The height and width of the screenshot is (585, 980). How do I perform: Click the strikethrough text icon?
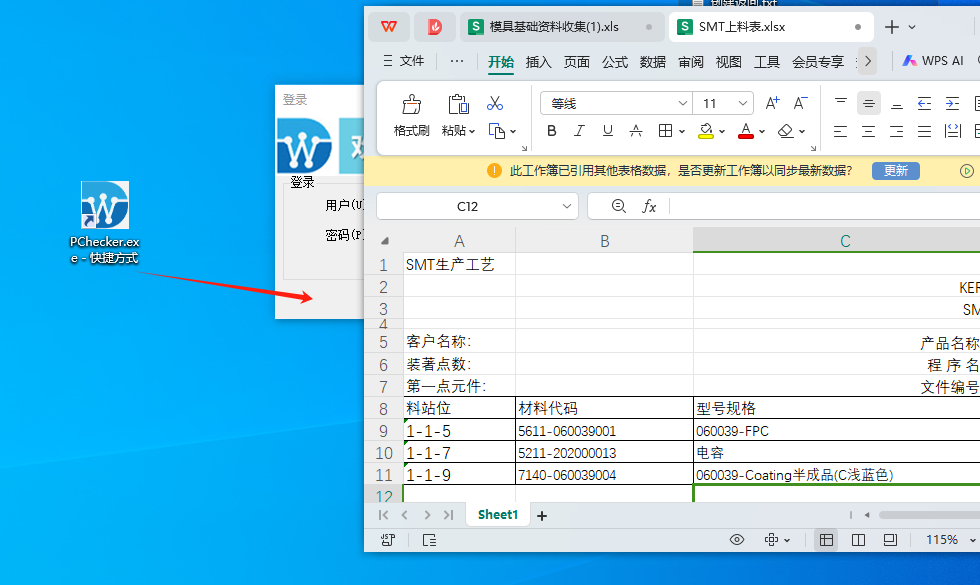(x=635, y=131)
